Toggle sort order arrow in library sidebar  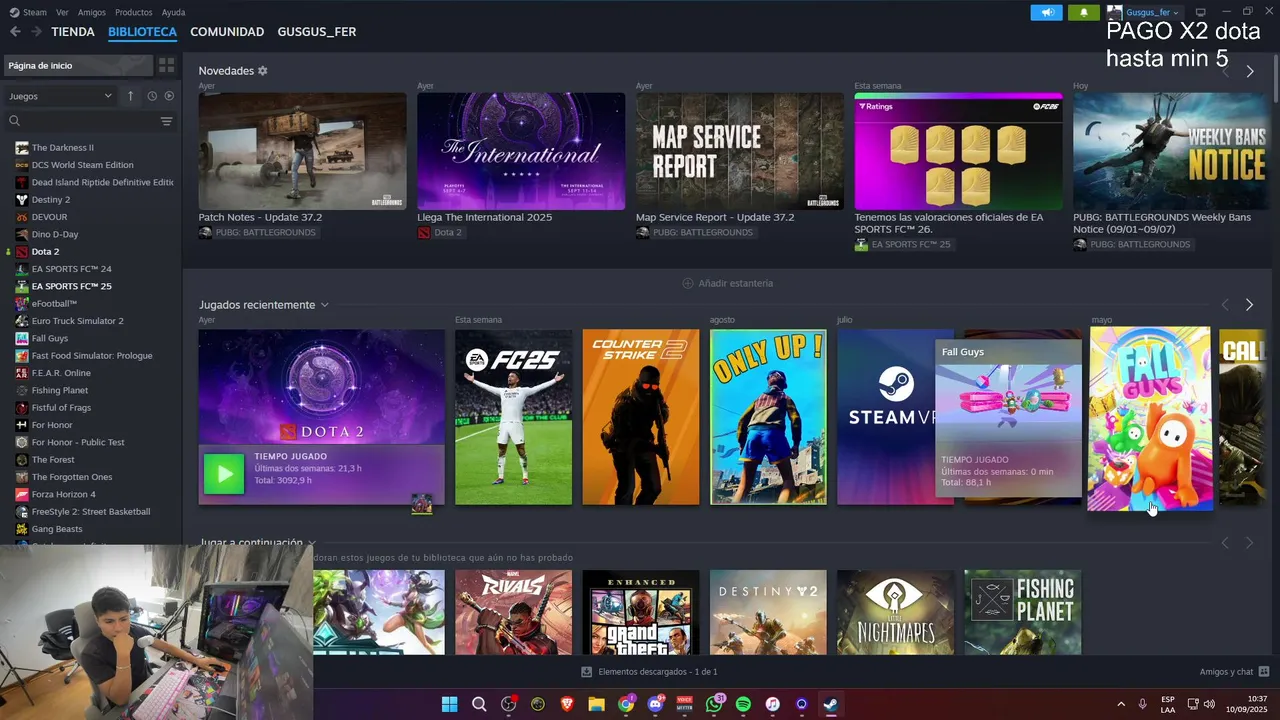pos(130,96)
